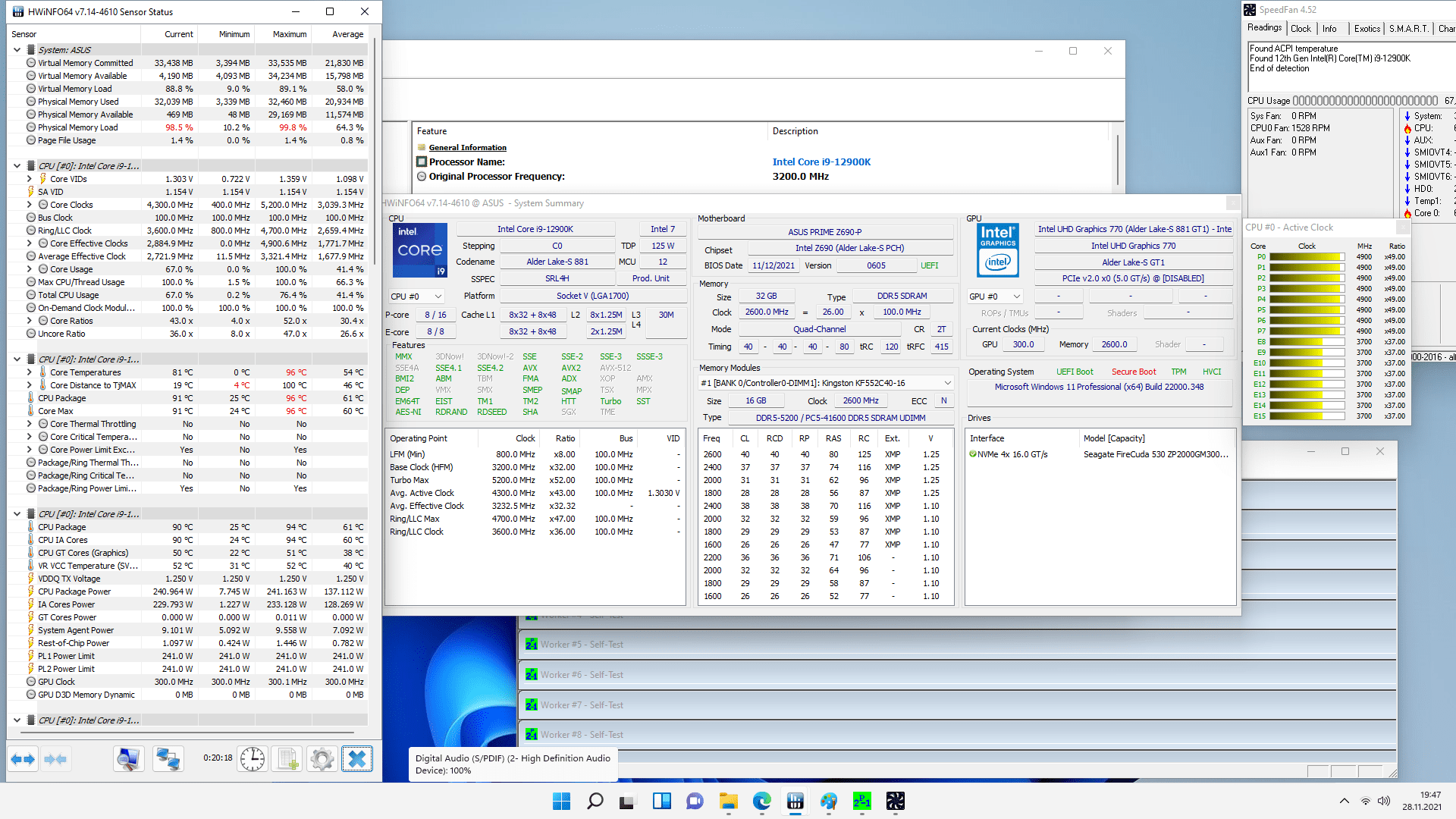Click the processor name field Intel Core i9-12900K
This screenshot has width=1456, height=819.
[x=535, y=229]
